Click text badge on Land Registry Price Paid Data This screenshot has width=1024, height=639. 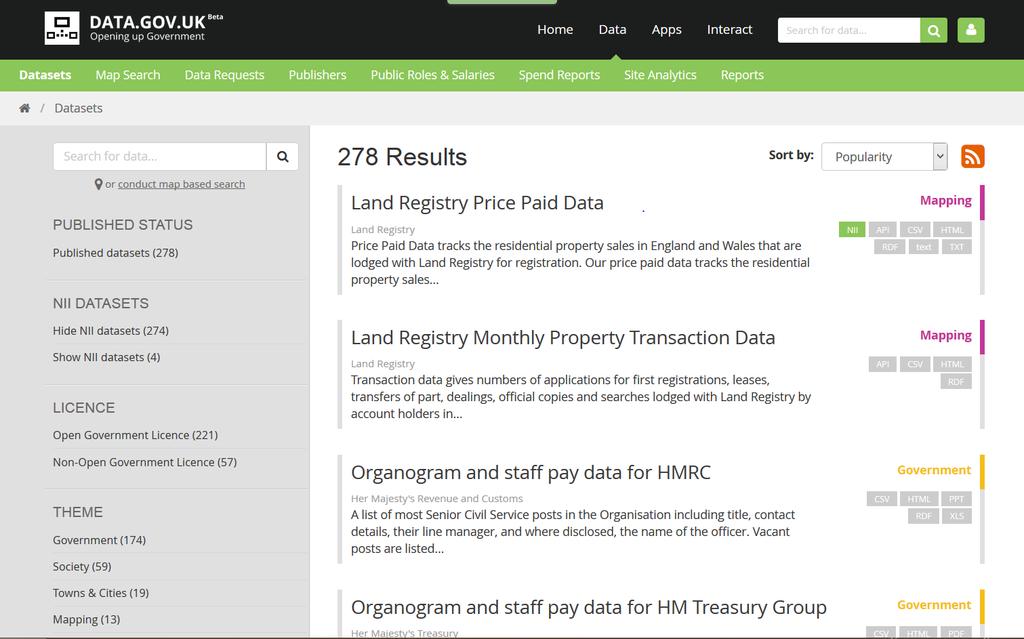click(923, 246)
